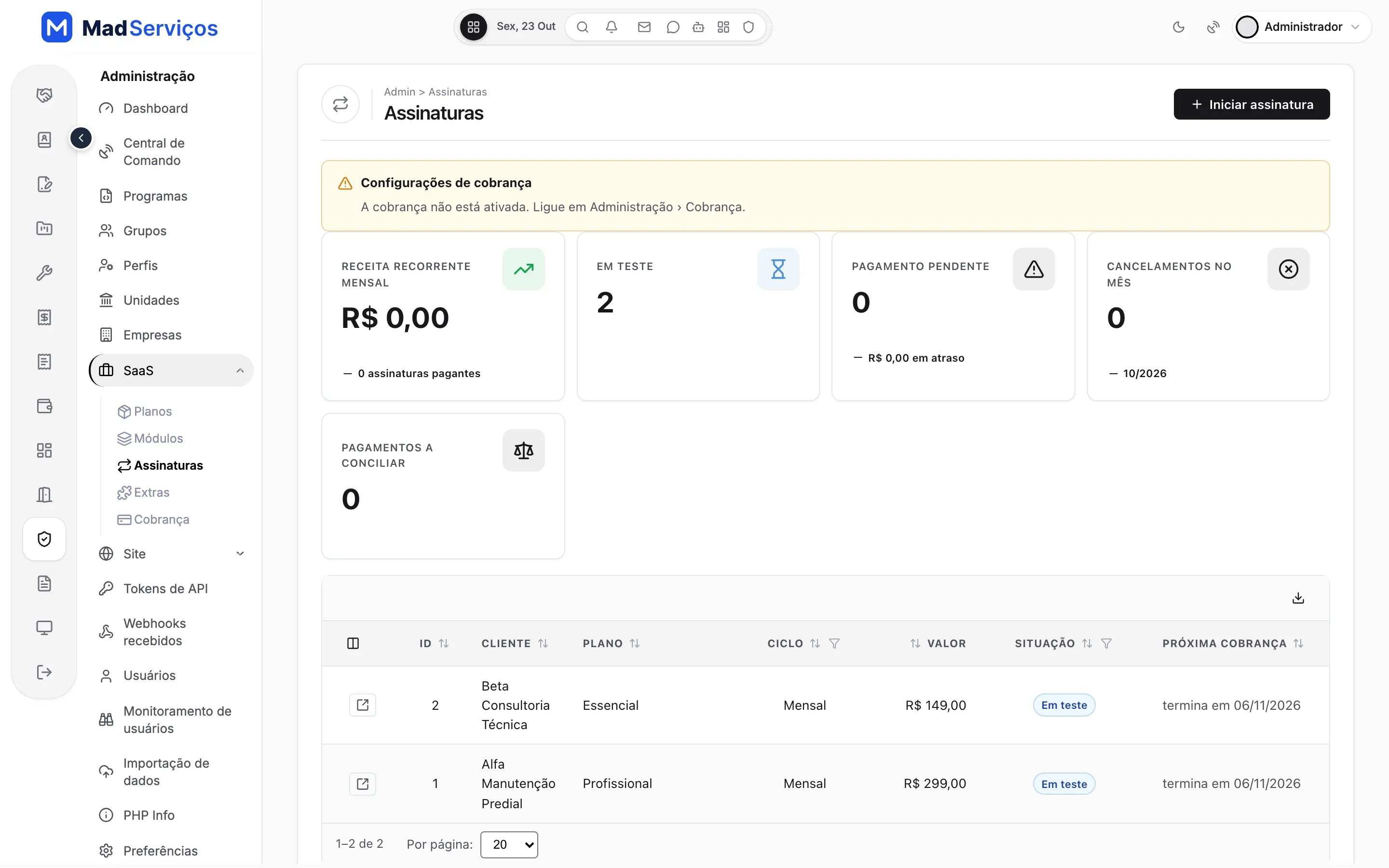This screenshot has height=868, width=1389.
Task: Click the robot assistant icon
Action: point(698,27)
